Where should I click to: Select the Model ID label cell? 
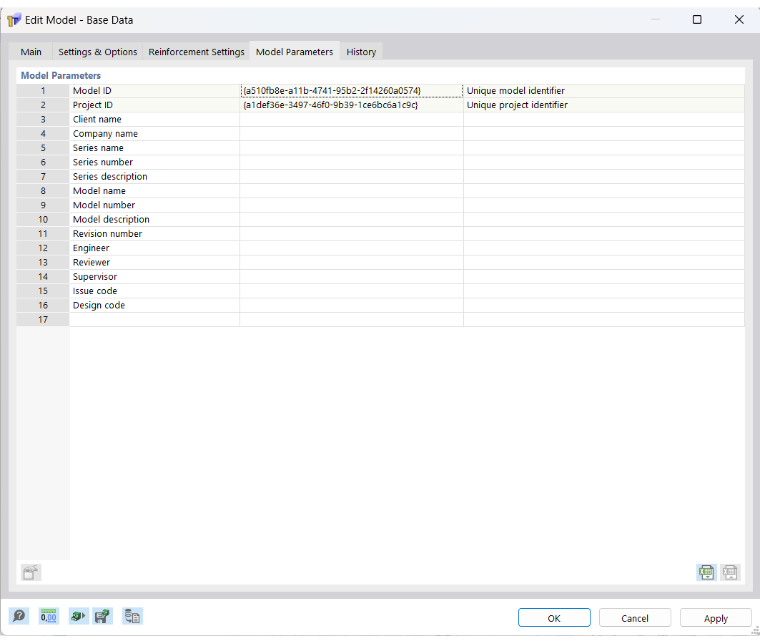click(155, 91)
